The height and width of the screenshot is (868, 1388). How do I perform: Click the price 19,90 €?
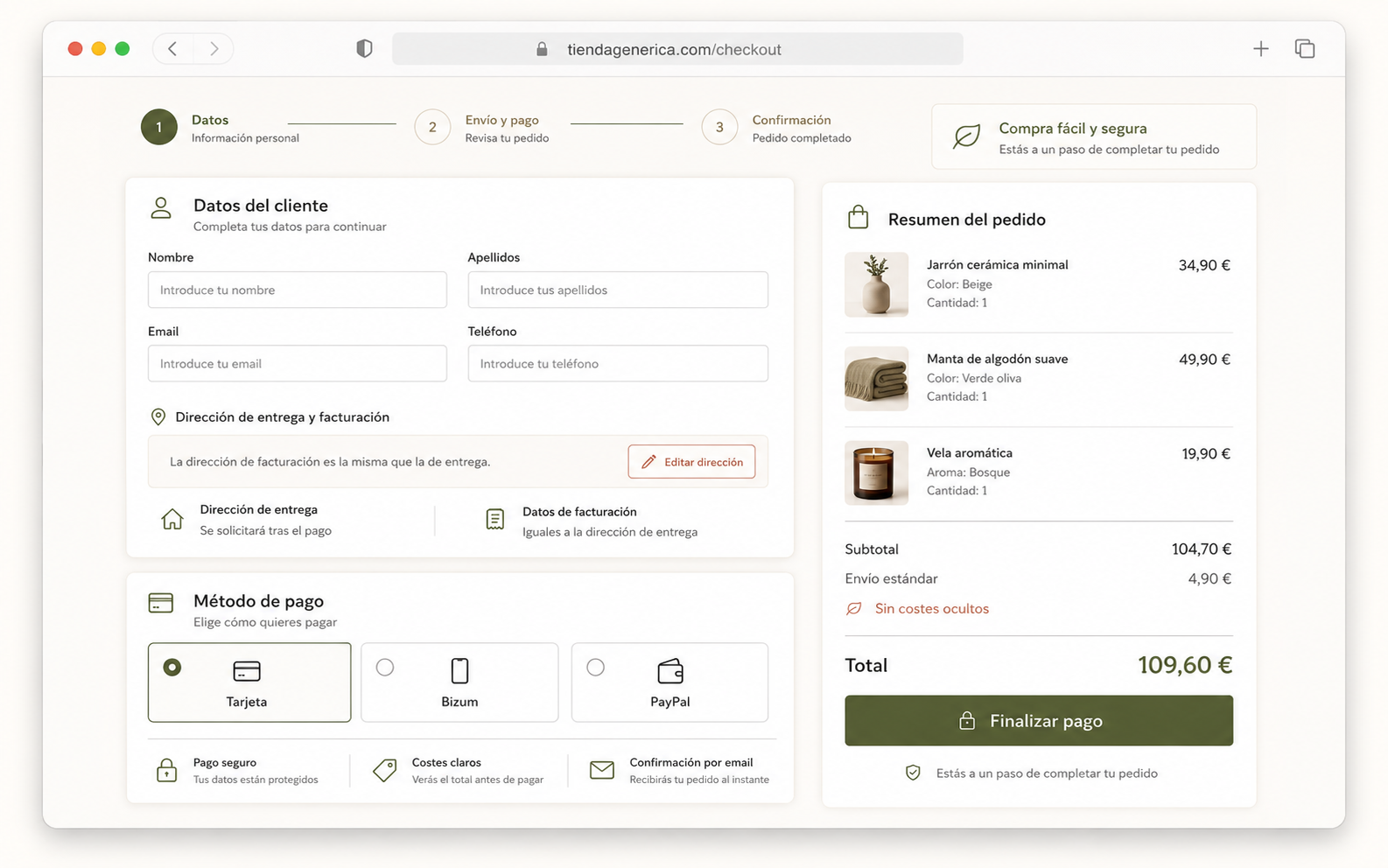click(1206, 453)
